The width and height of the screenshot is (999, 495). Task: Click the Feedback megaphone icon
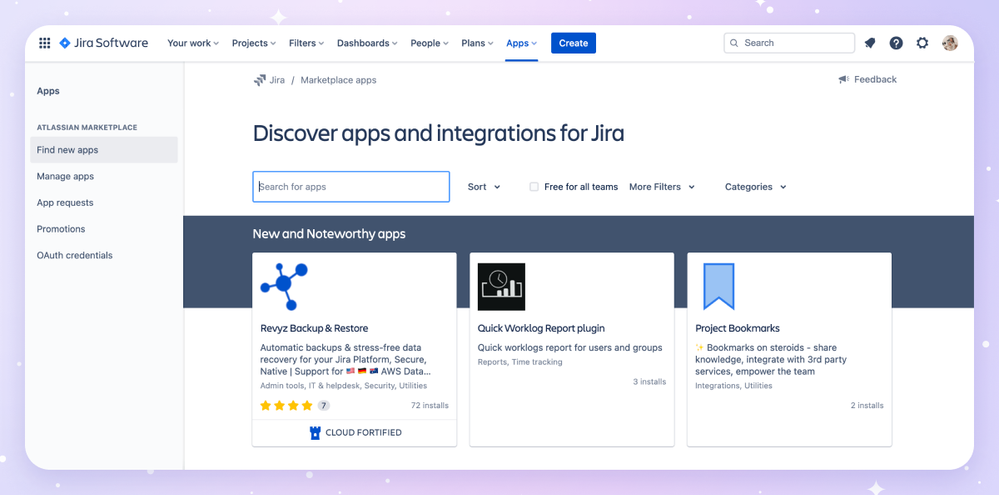click(x=844, y=80)
